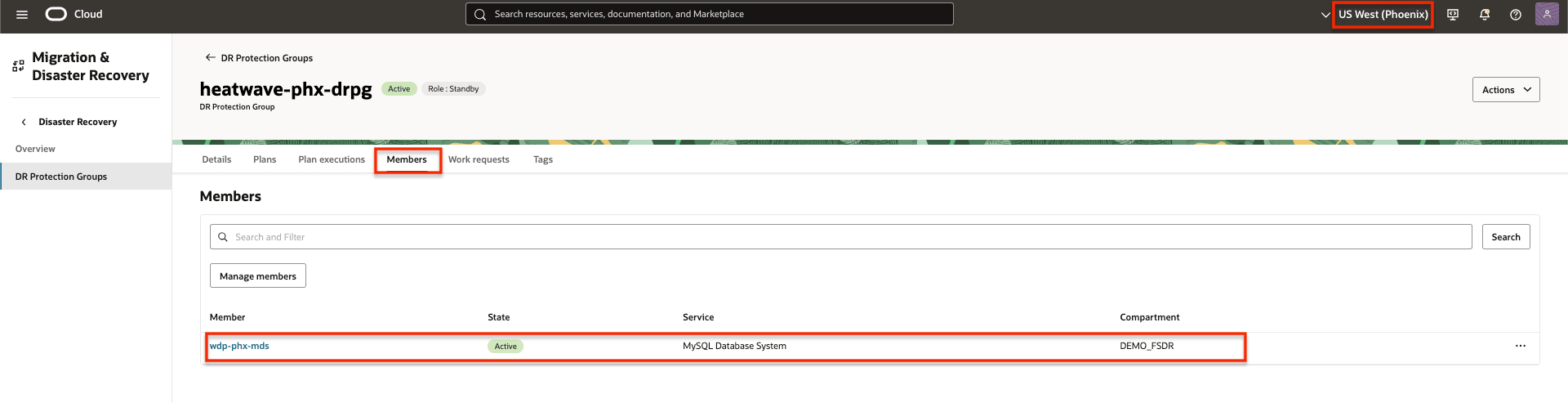Click the Active badge in member row
The height and width of the screenshot is (403, 1568).
(x=506, y=347)
